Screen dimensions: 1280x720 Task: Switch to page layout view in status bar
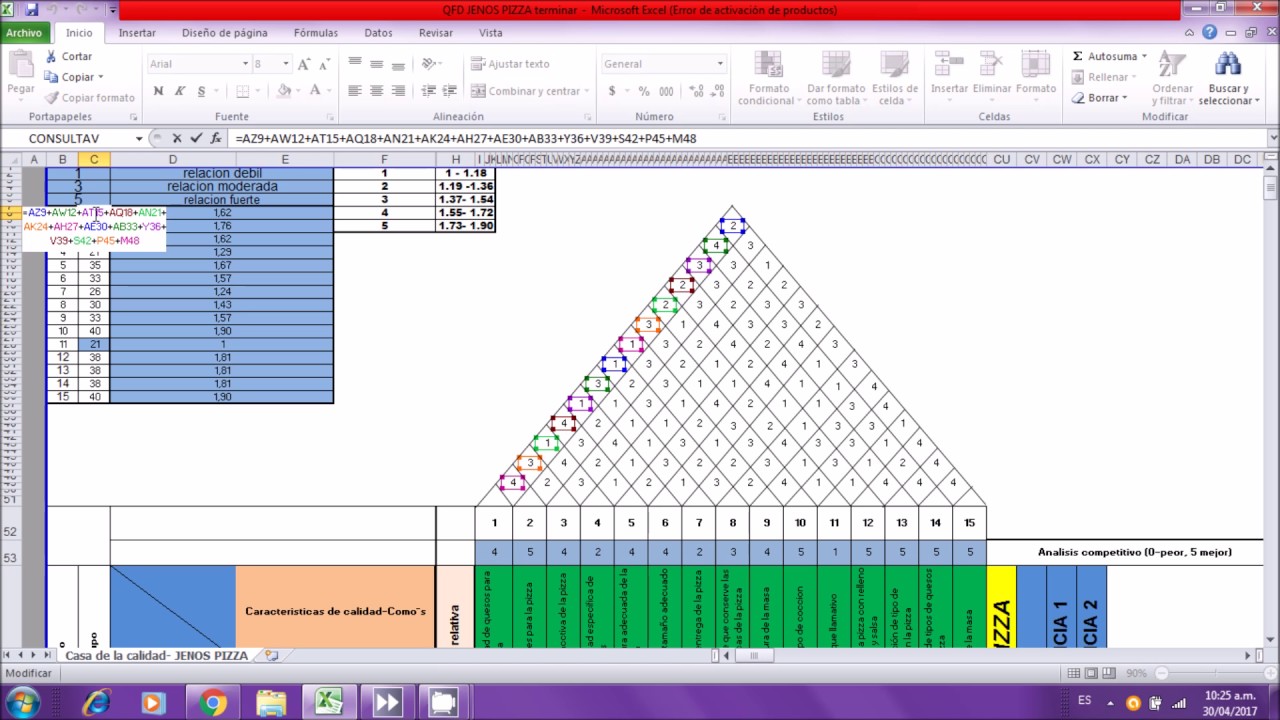click(1091, 673)
